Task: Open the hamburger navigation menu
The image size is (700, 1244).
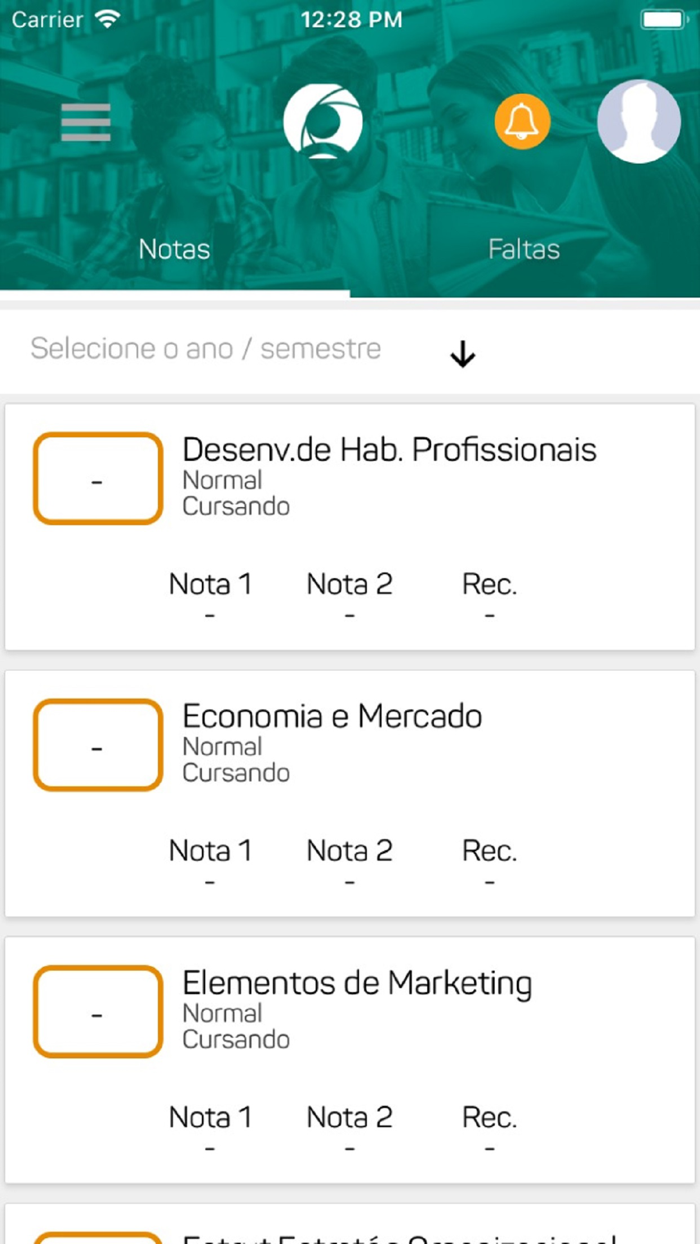Action: pos(85,121)
